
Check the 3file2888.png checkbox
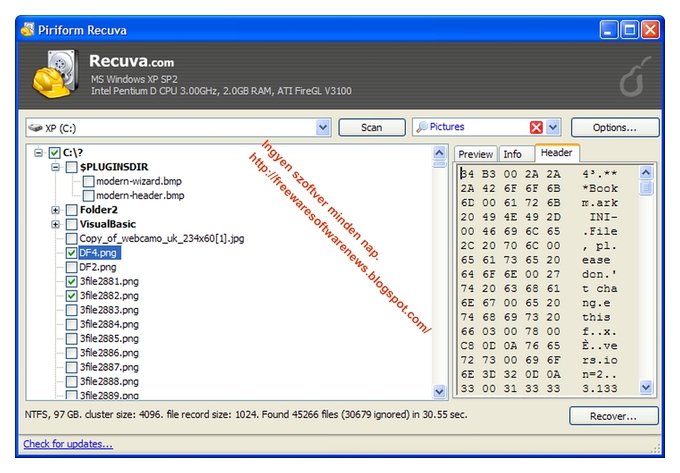[x=72, y=382]
